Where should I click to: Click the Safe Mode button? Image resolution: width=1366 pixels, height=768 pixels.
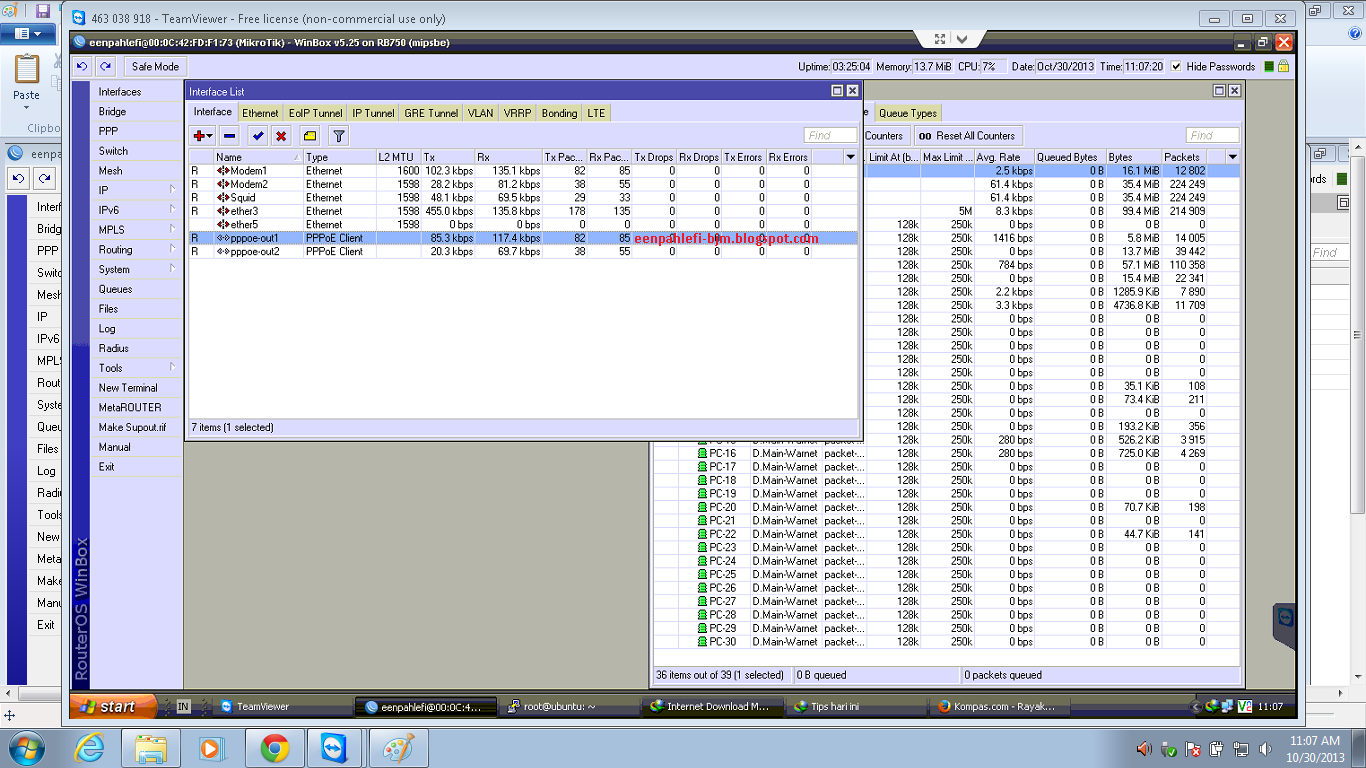[x=155, y=67]
